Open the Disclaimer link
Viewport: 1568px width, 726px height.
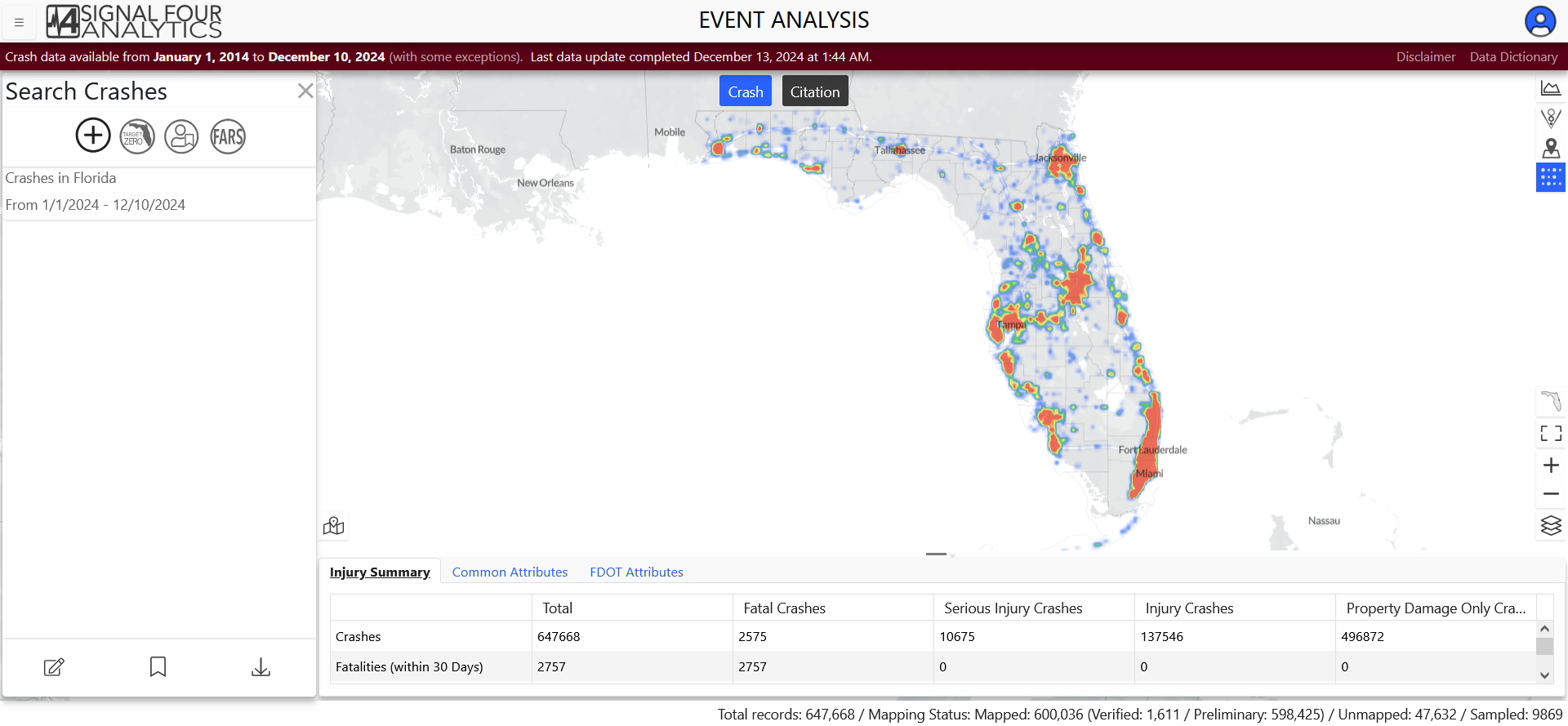pos(1426,56)
